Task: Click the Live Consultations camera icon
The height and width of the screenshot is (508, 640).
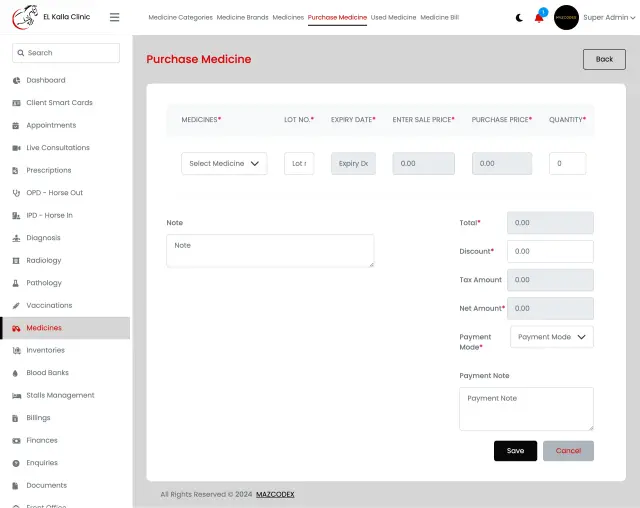Action: 16,148
